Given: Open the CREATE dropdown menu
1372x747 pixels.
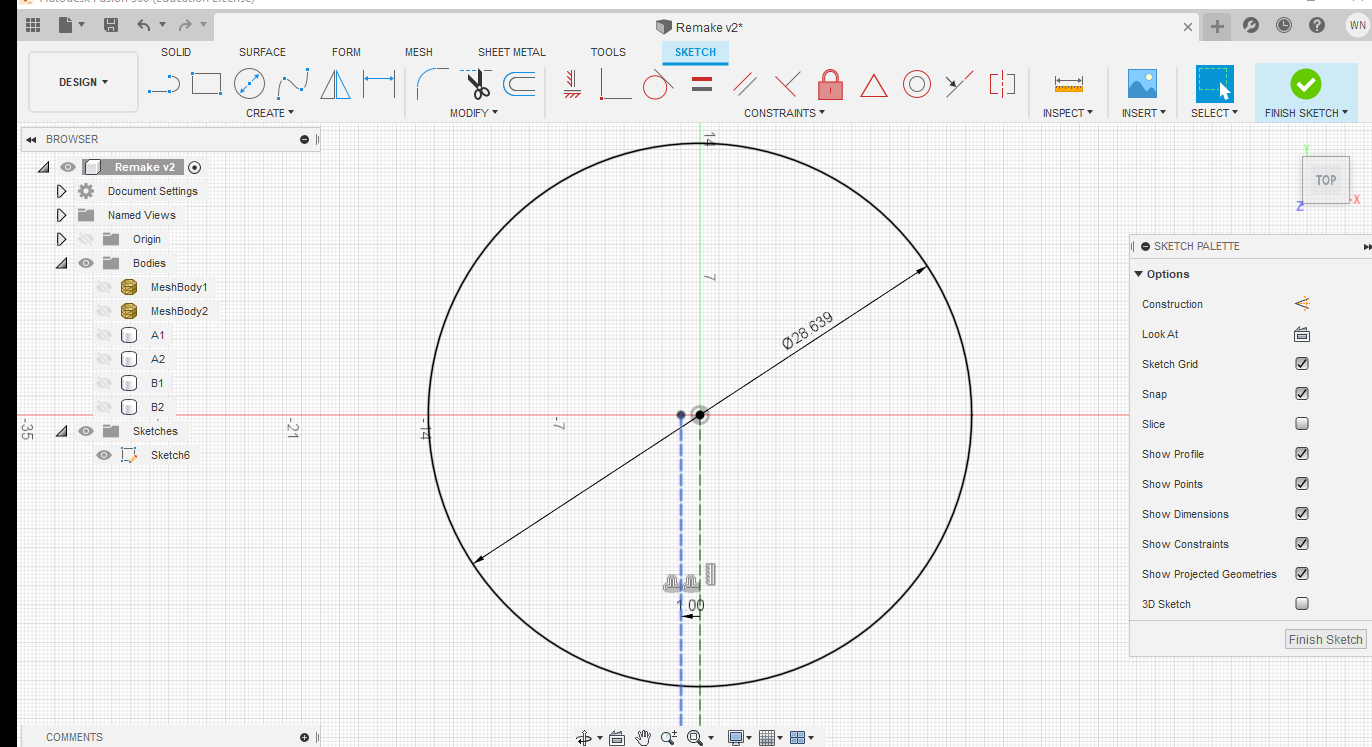Looking at the screenshot, I should click(270, 113).
